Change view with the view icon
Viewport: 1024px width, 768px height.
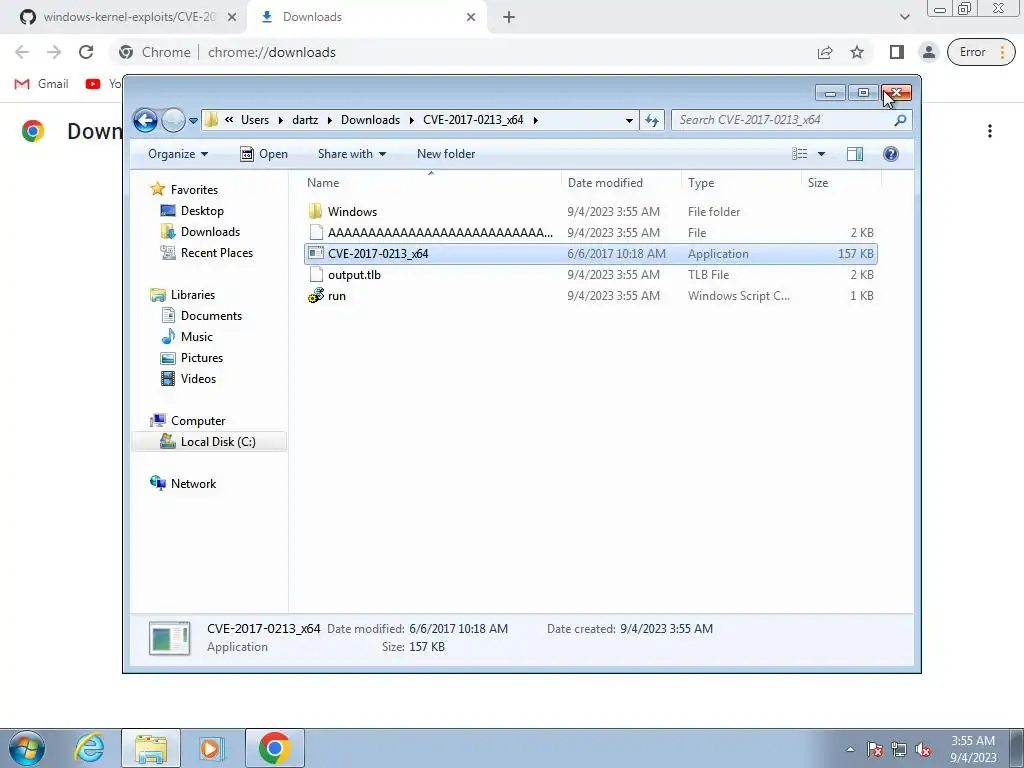point(799,154)
